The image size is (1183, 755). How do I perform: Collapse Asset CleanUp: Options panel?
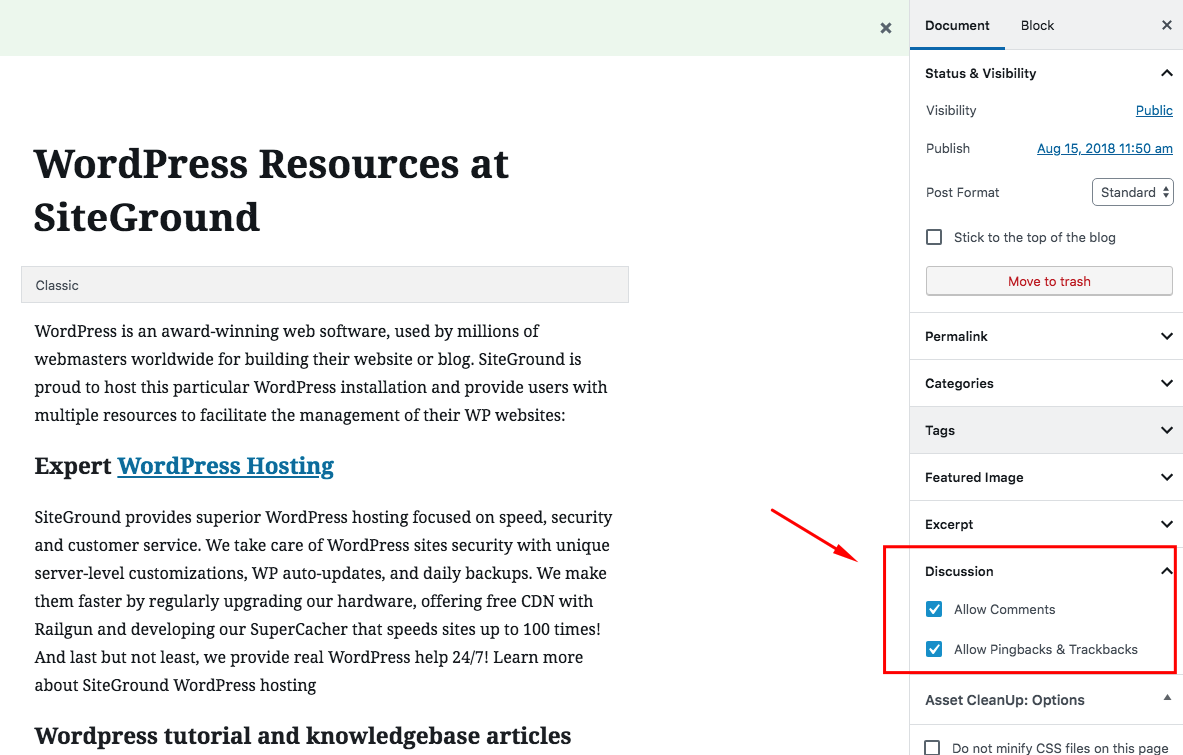coord(1166,699)
